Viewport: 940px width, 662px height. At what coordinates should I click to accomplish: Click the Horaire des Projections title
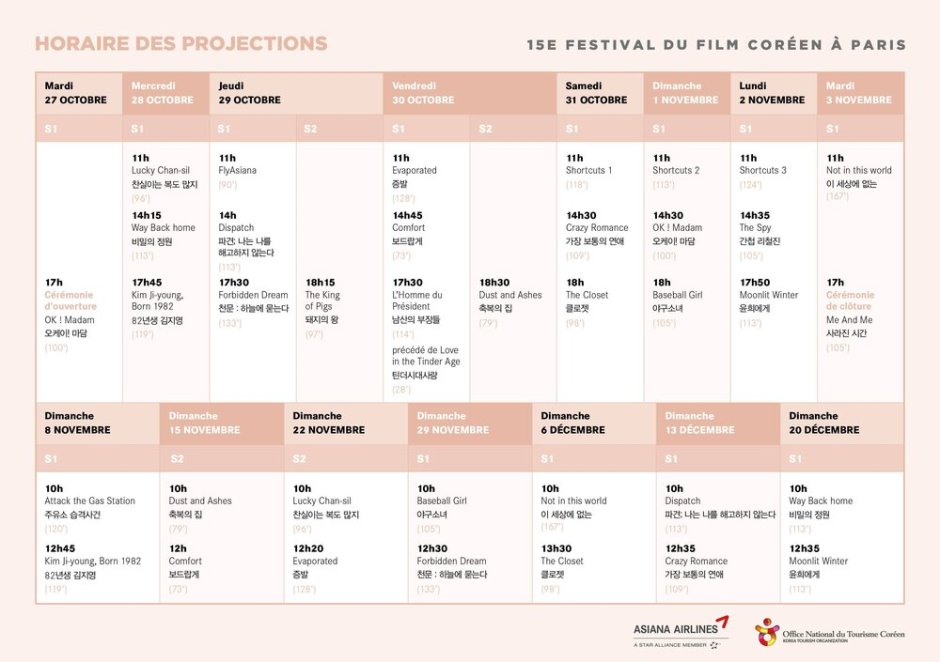(181, 44)
